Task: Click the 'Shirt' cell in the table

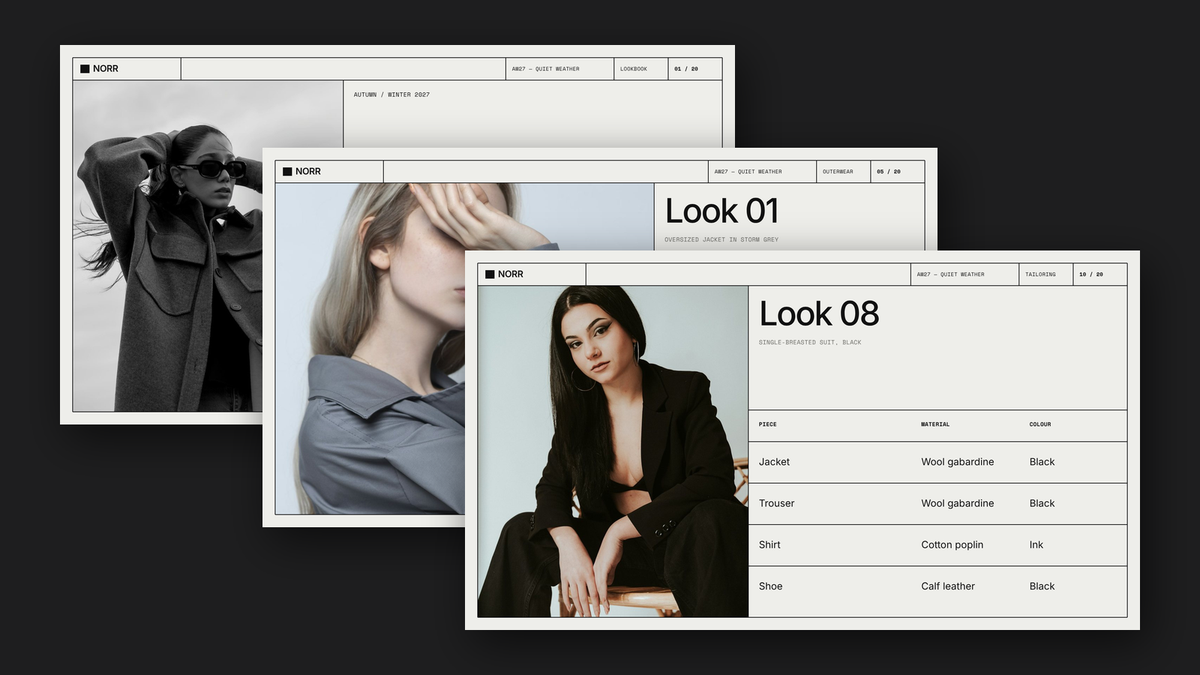Action: (x=770, y=545)
